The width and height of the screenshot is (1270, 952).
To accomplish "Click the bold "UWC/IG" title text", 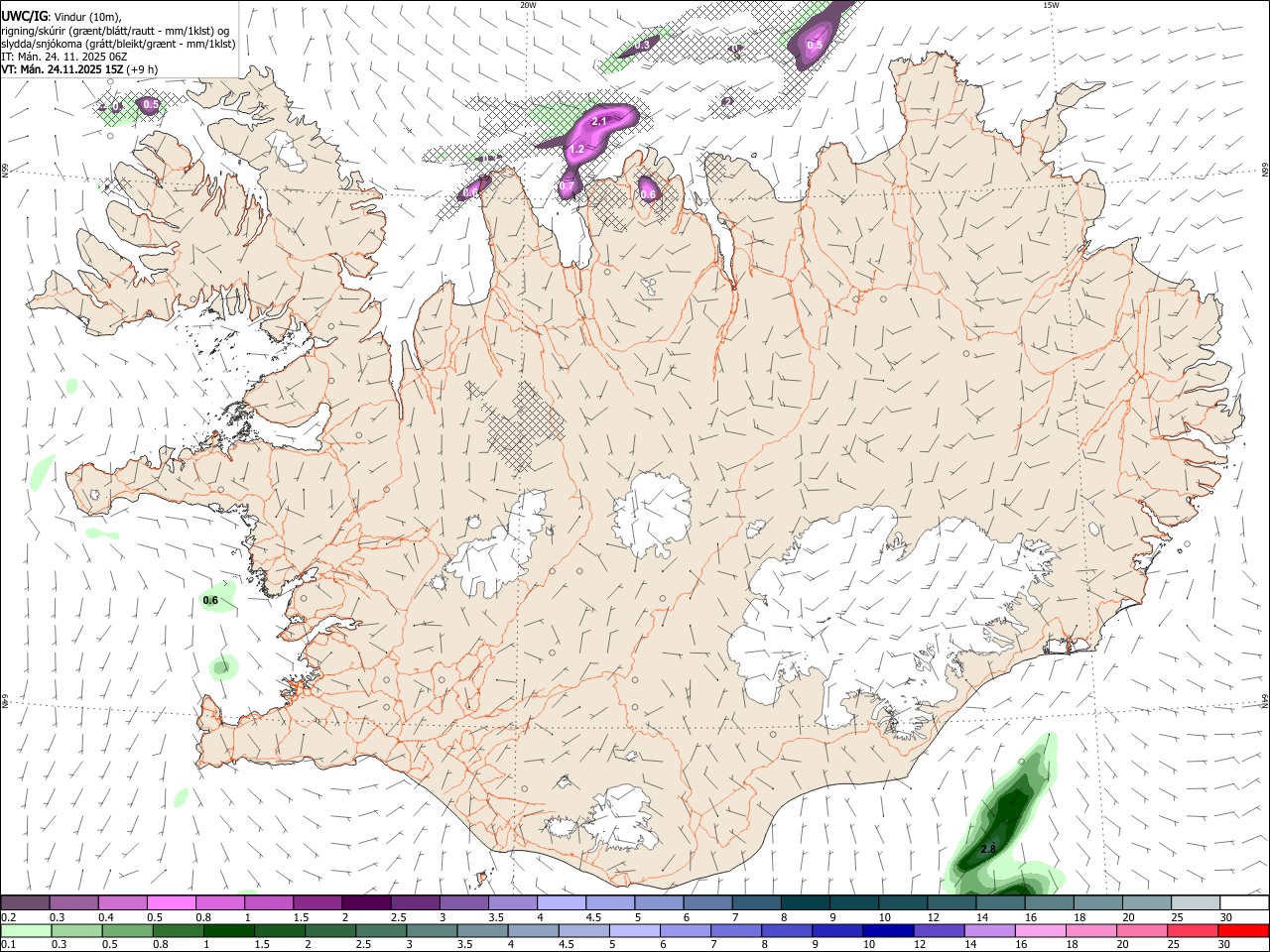I will [x=23, y=17].
